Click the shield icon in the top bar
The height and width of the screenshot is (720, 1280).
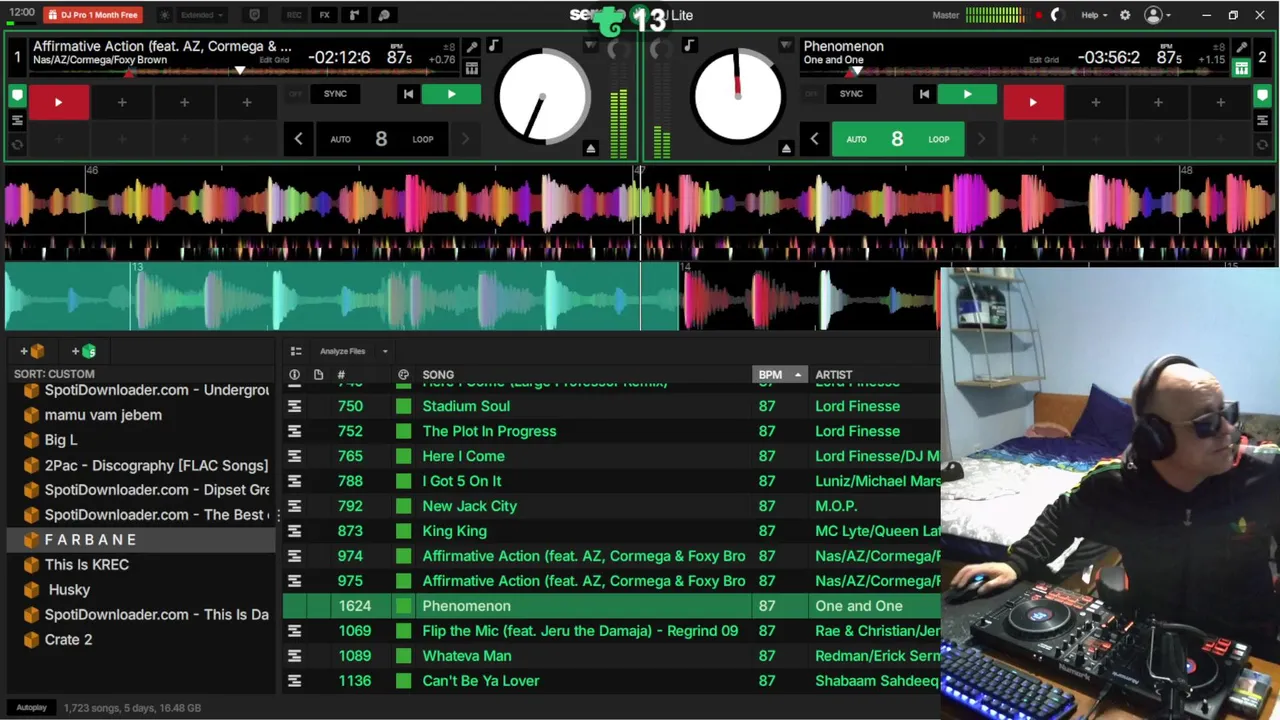coord(254,15)
